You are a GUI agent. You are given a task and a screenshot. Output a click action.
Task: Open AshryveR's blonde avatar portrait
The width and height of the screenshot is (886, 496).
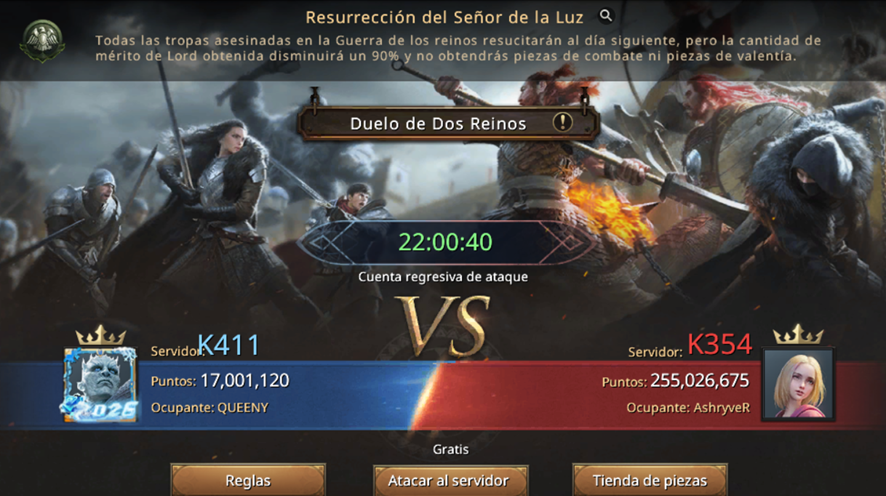pos(798,384)
